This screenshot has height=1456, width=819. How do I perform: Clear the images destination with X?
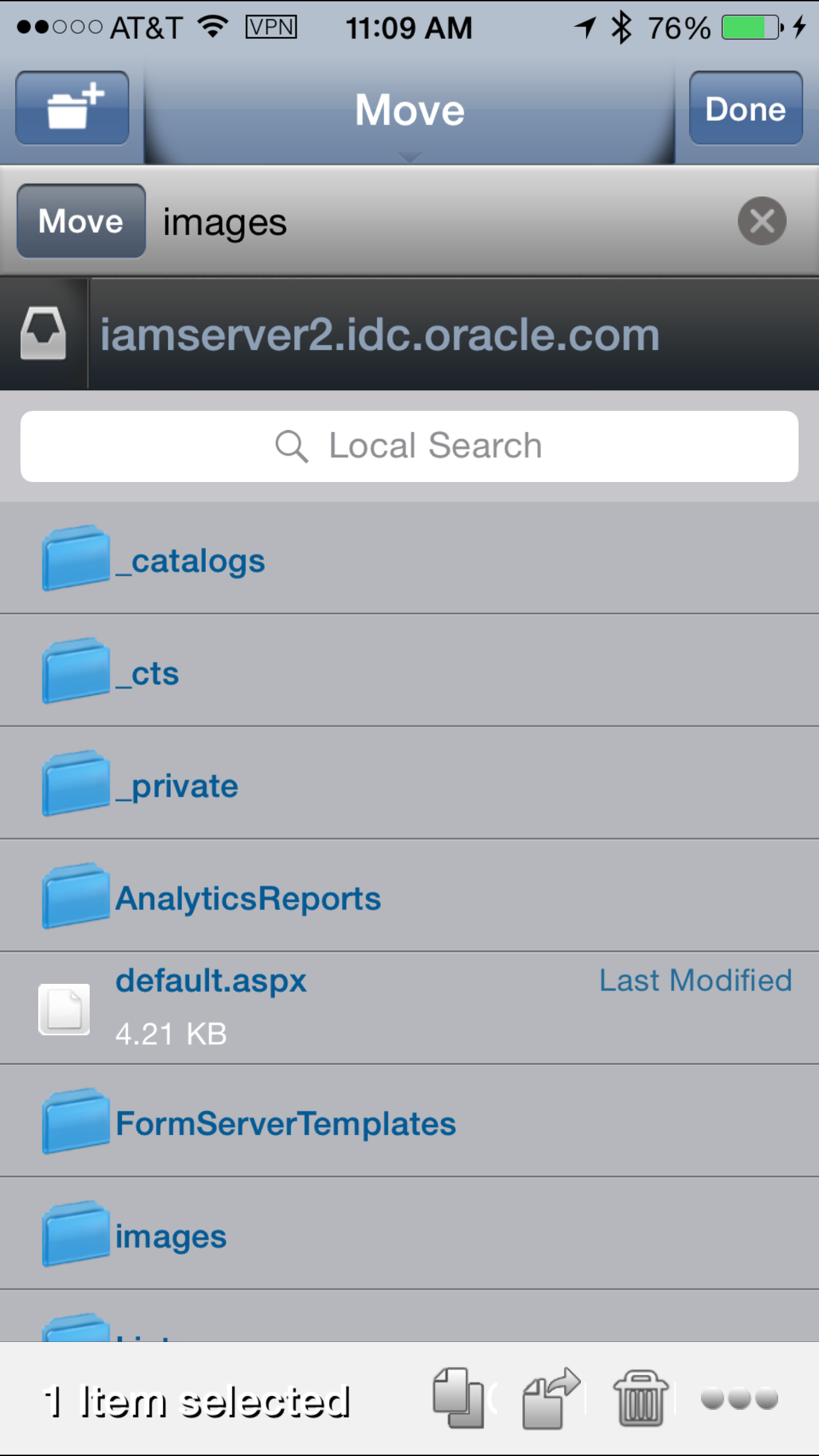(762, 221)
